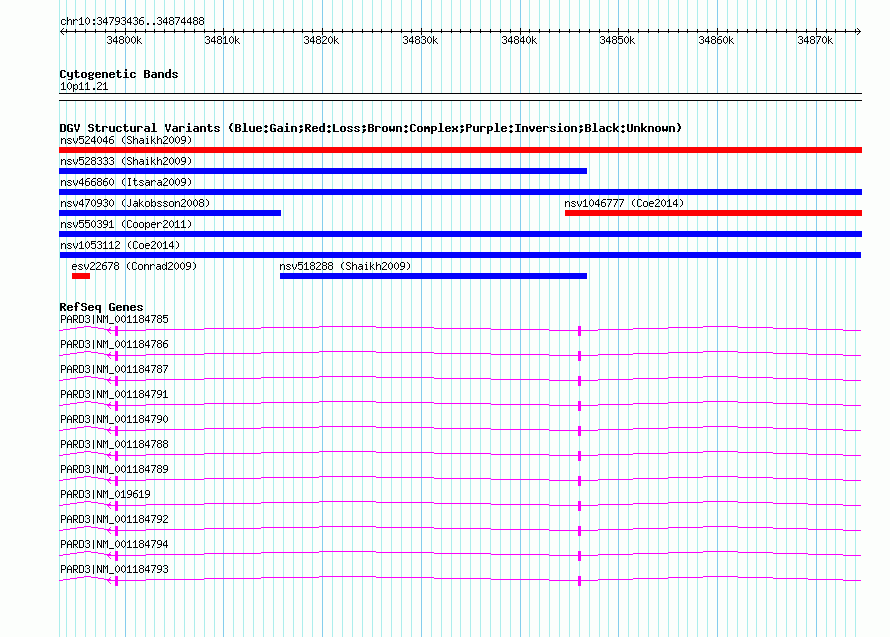Click the red nsv524046 loss variant bar

(x=460, y=150)
